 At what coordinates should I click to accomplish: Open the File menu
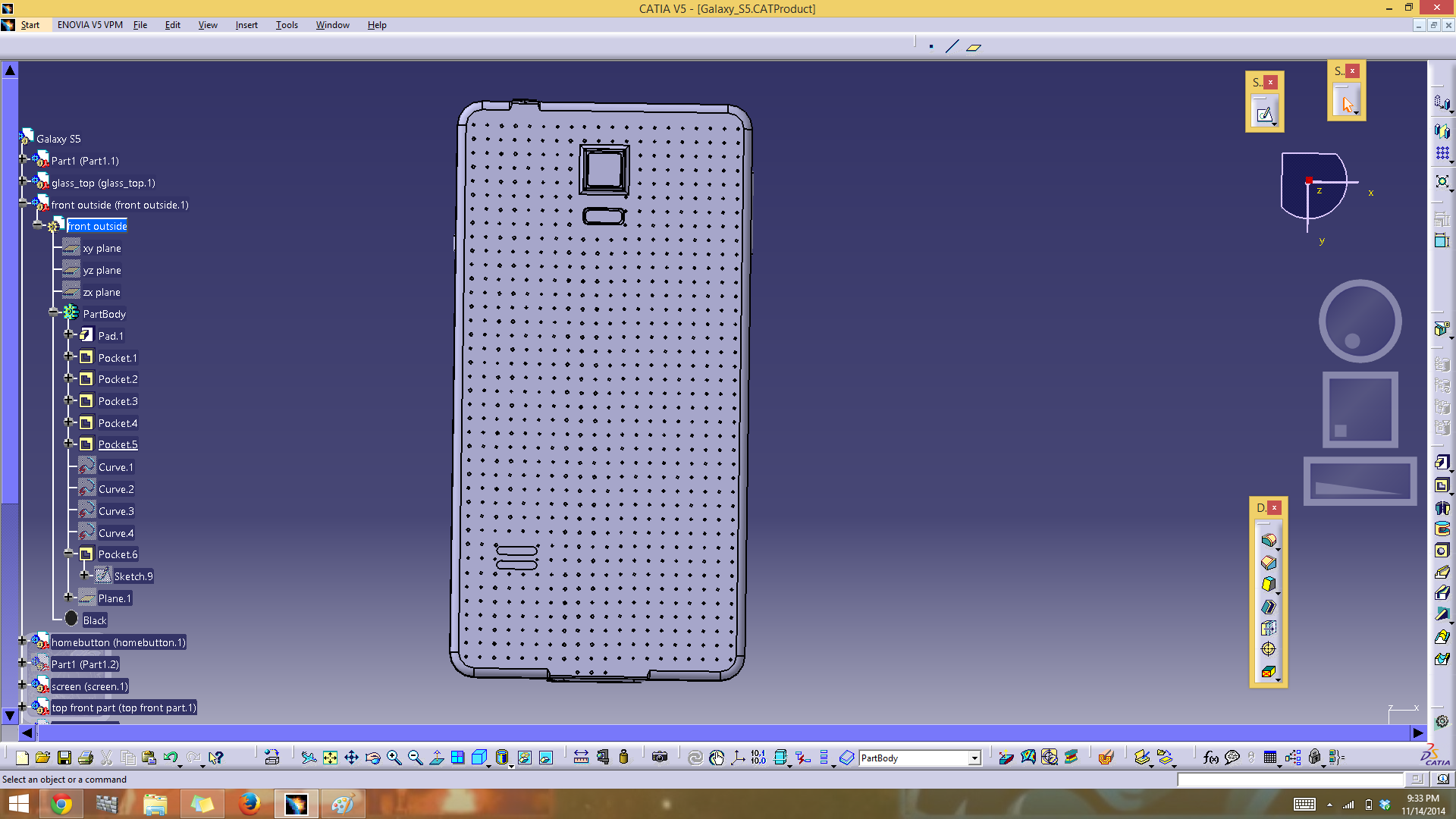click(140, 25)
